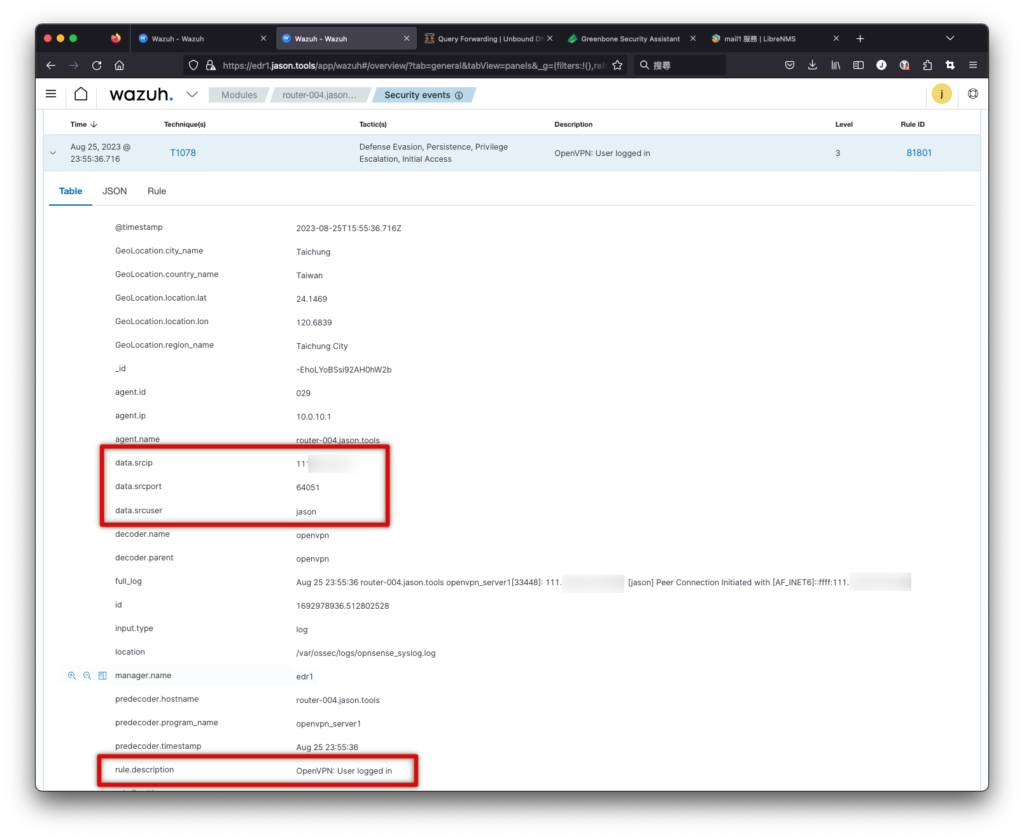Click the id value 1692978936.512802528
Image resolution: width=1024 pixels, height=838 pixels.
[343, 605]
